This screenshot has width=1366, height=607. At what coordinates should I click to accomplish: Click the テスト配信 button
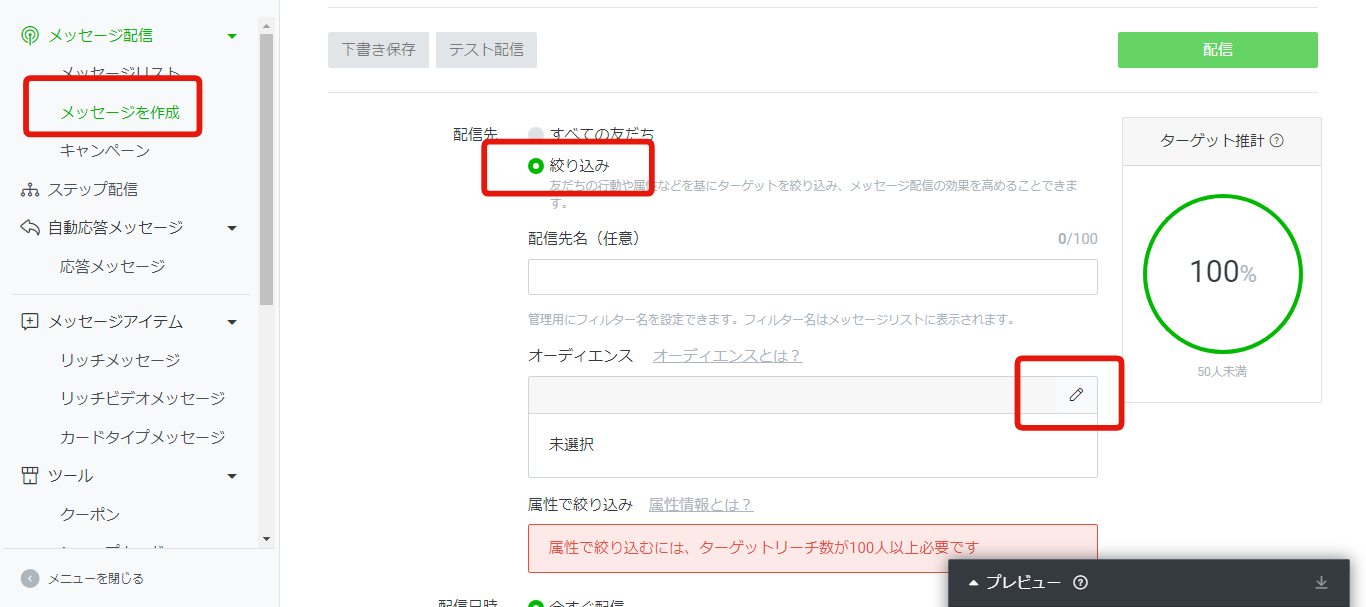pyautogui.click(x=486, y=50)
